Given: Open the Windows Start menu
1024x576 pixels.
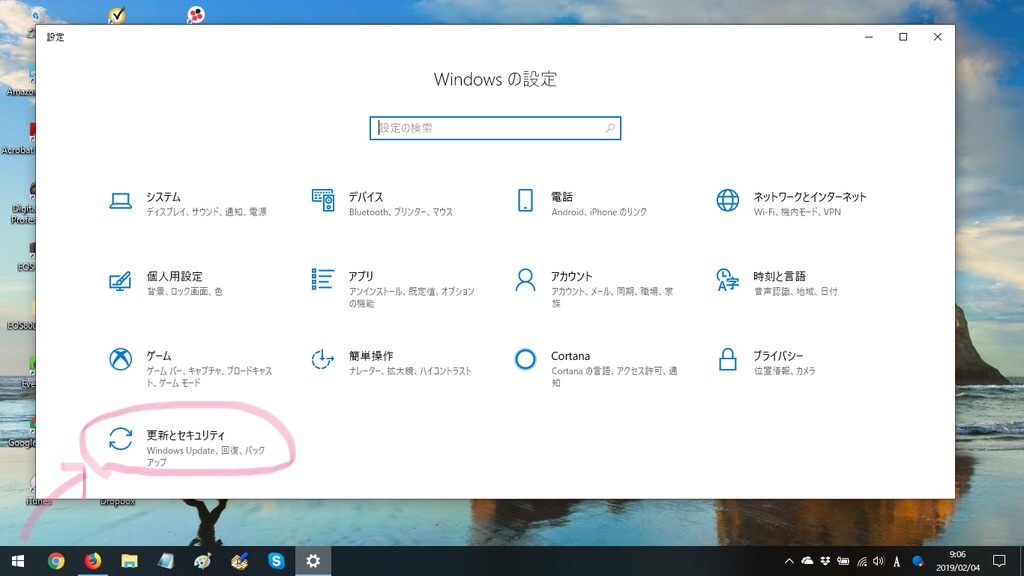Looking at the screenshot, I should click(x=18, y=561).
